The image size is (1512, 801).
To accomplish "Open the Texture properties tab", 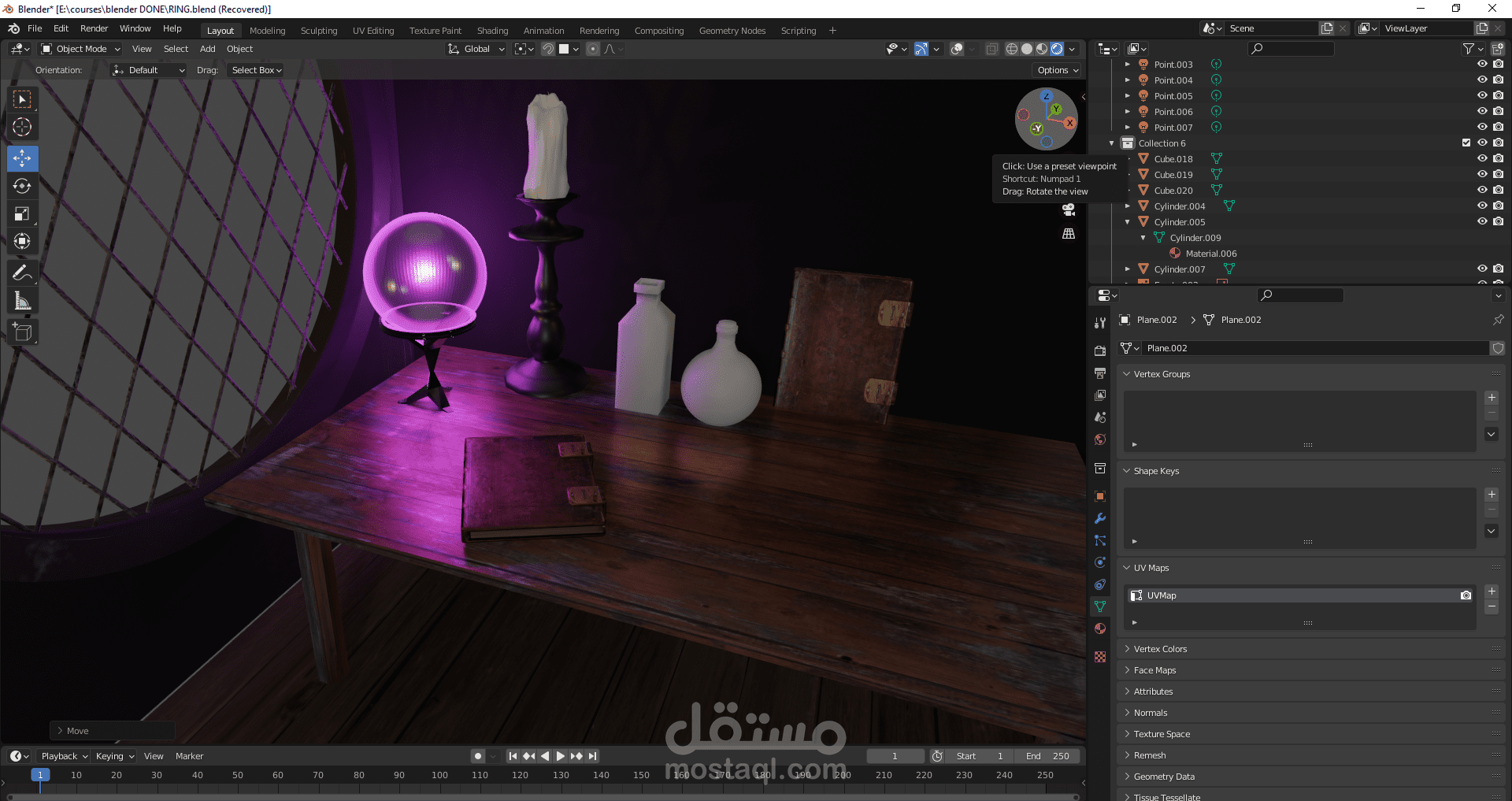I will pyautogui.click(x=1100, y=657).
